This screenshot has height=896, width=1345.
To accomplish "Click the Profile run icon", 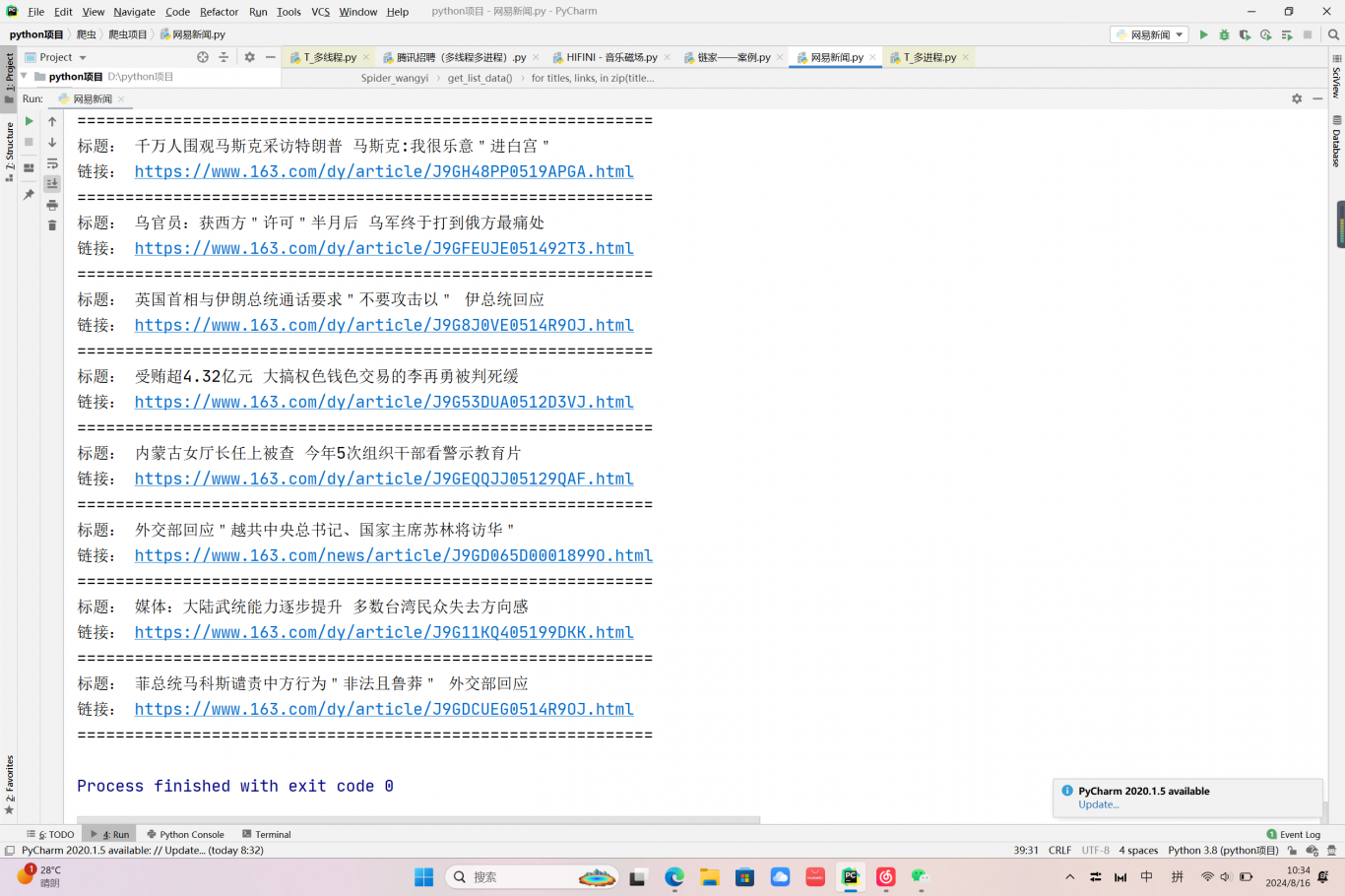I will point(1265,34).
